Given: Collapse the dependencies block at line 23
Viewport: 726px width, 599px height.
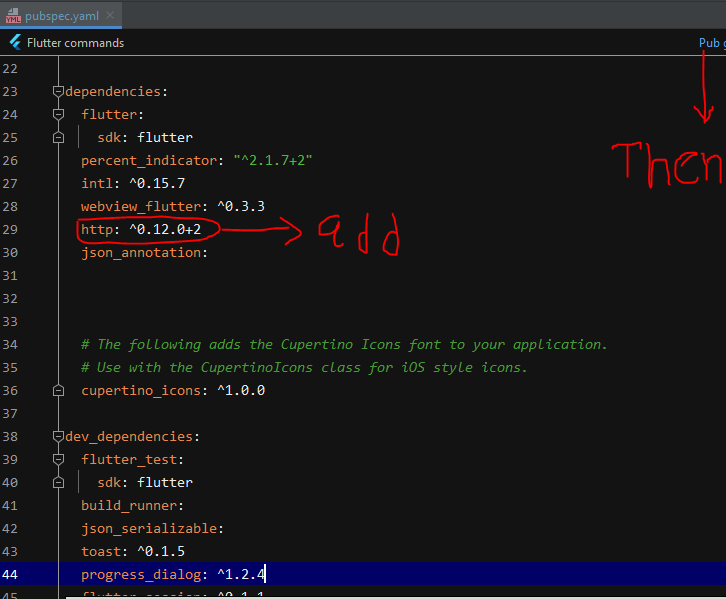Looking at the screenshot, I should [58, 92].
